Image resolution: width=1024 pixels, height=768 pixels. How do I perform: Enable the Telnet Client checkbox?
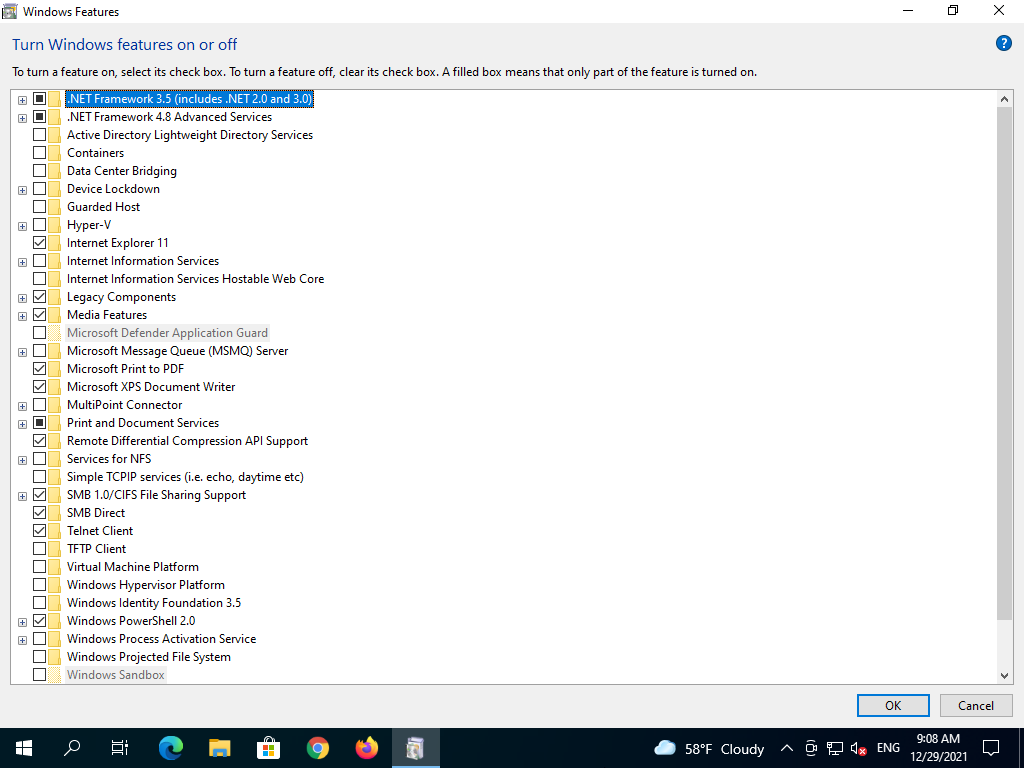point(40,531)
